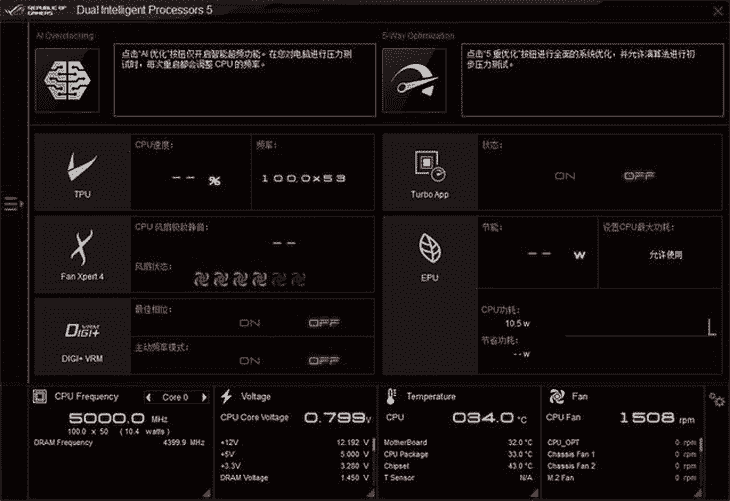This screenshot has height=501, width=730.
Task: Expand the left side menu handle
Action: point(12,204)
